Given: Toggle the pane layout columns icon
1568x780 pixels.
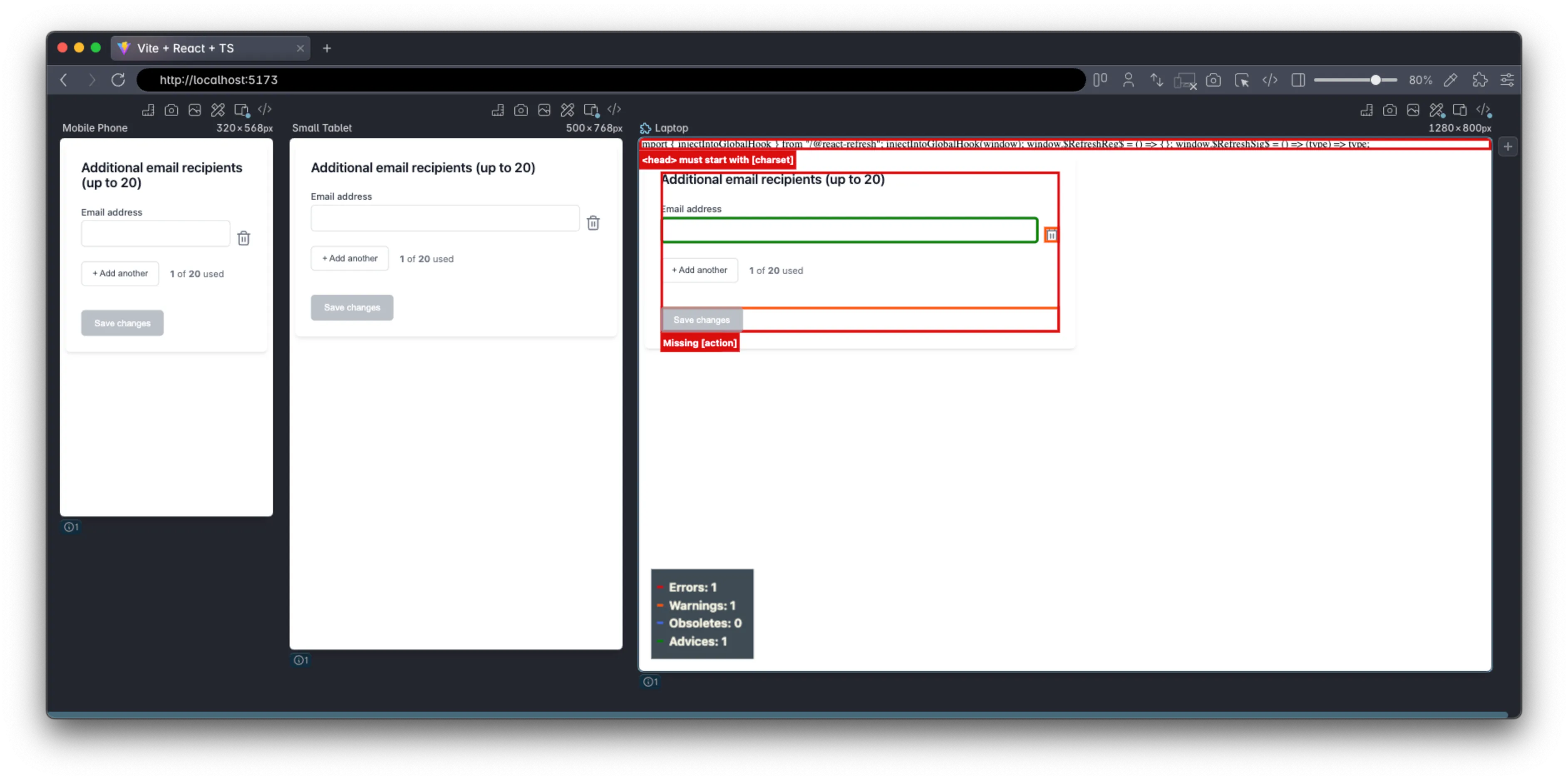Looking at the screenshot, I should [x=1099, y=80].
